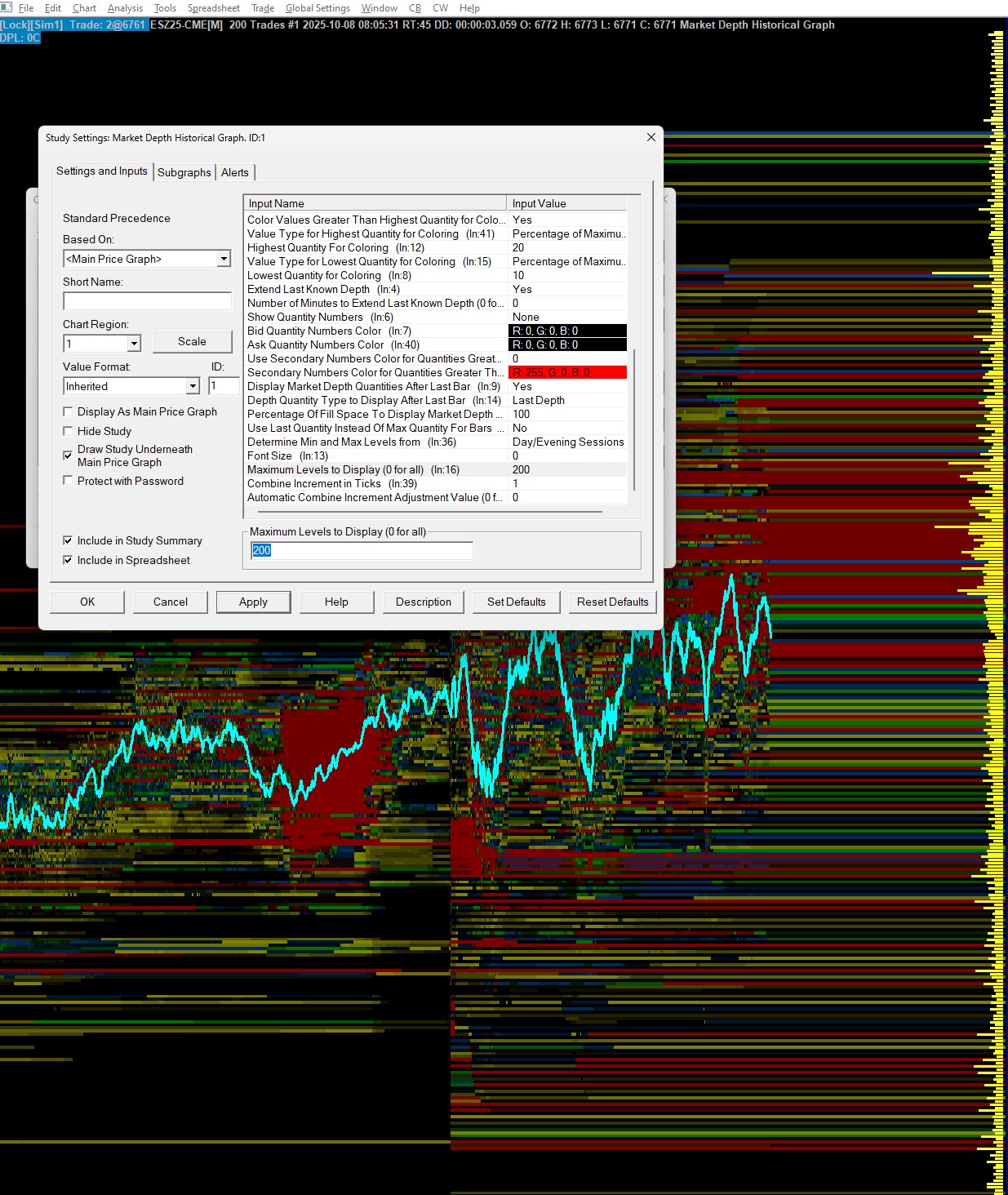Click the Scale button
The height and width of the screenshot is (1195, 1008).
tap(192, 341)
